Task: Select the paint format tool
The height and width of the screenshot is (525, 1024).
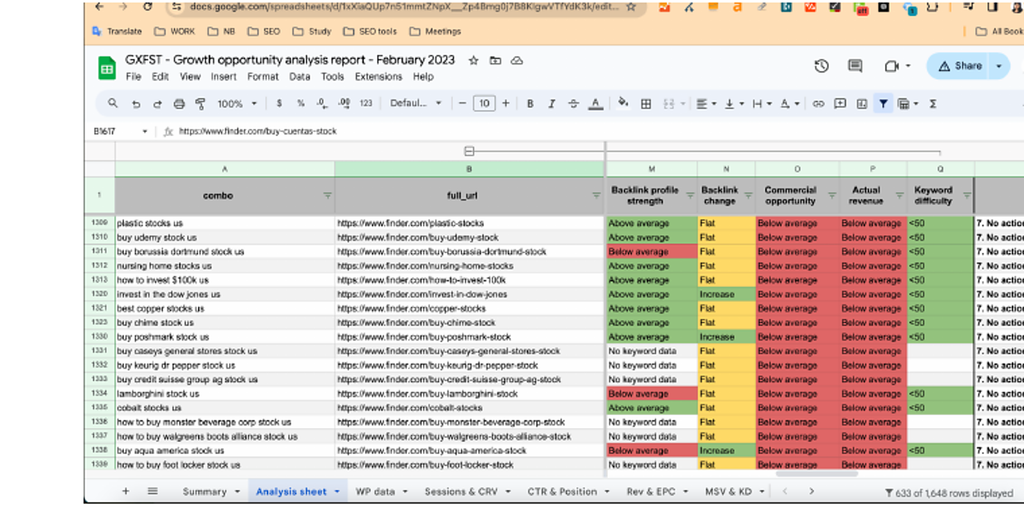Action: 200,104
